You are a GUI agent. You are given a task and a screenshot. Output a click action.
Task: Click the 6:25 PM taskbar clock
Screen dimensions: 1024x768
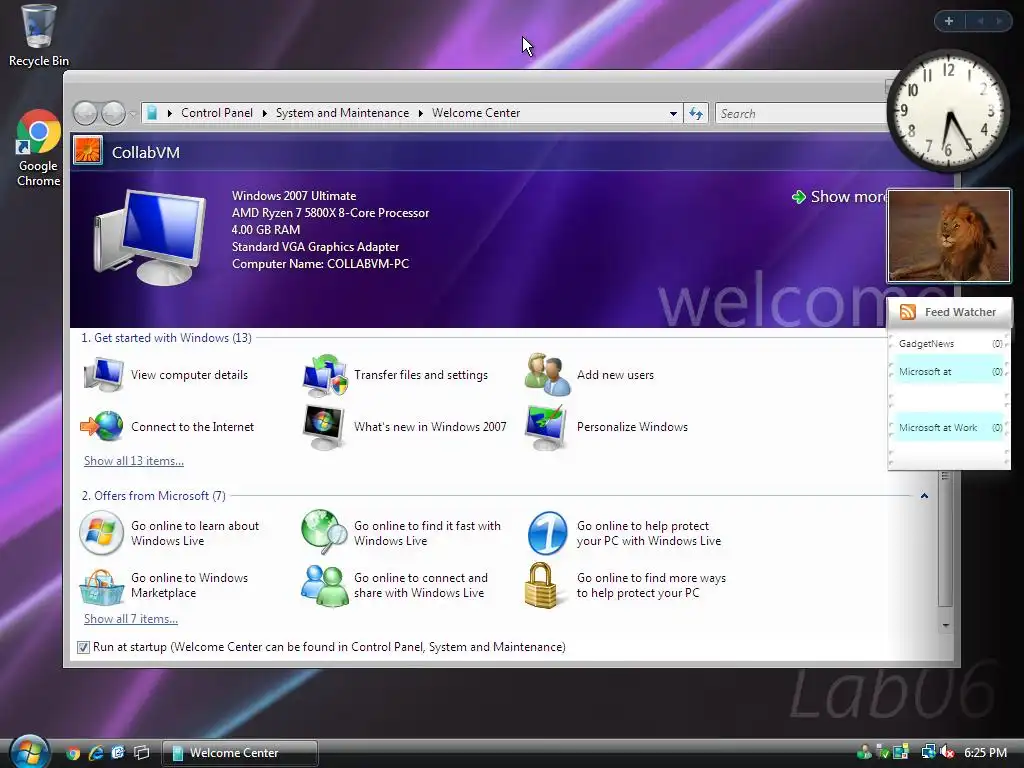tap(985, 752)
